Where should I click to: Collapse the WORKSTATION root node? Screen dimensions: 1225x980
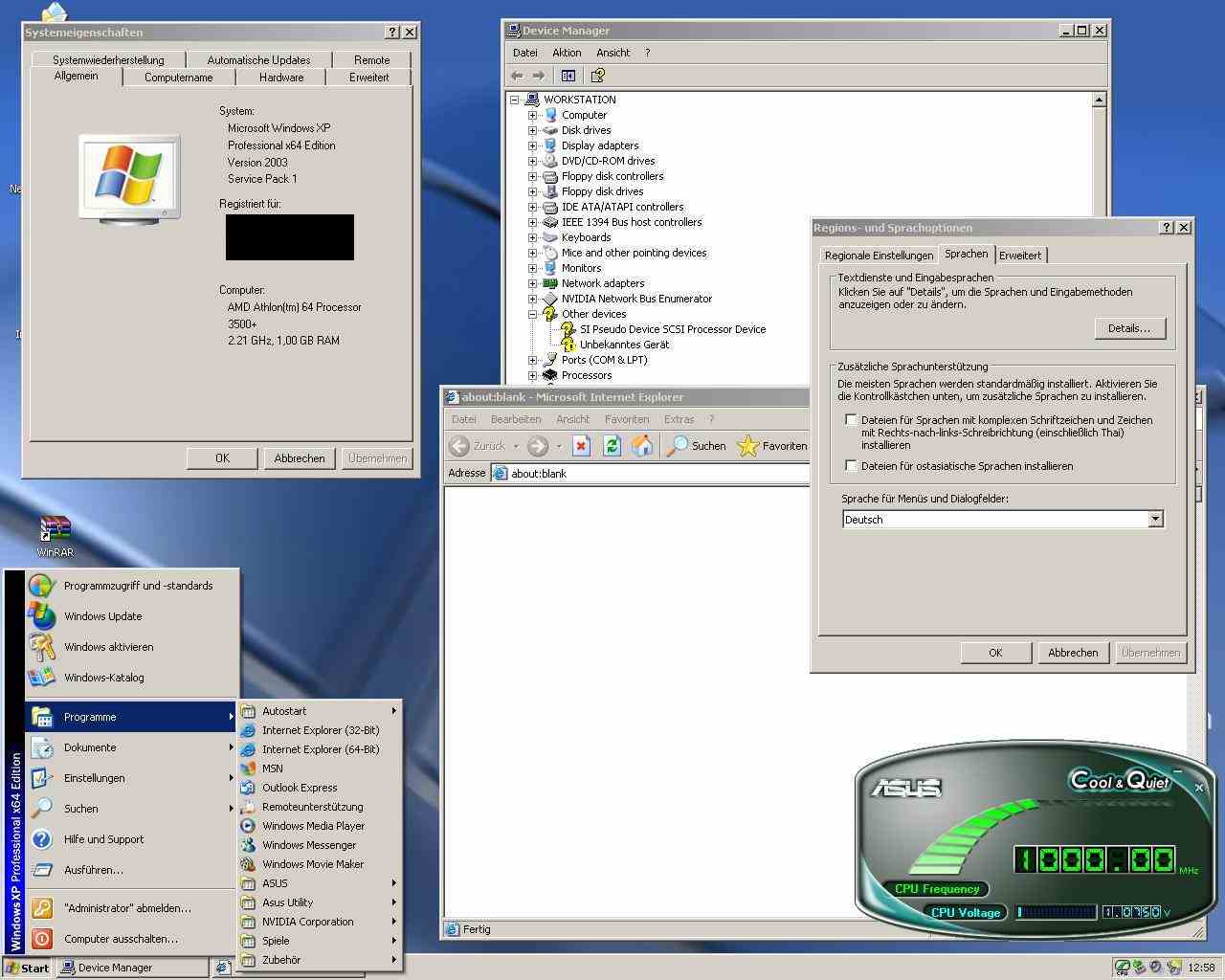[x=515, y=100]
